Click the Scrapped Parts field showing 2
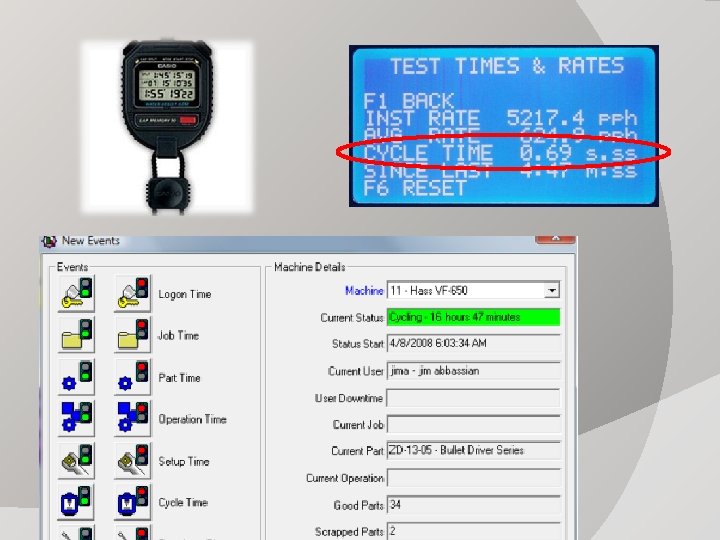Image resolution: width=720 pixels, height=540 pixels. point(473,531)
